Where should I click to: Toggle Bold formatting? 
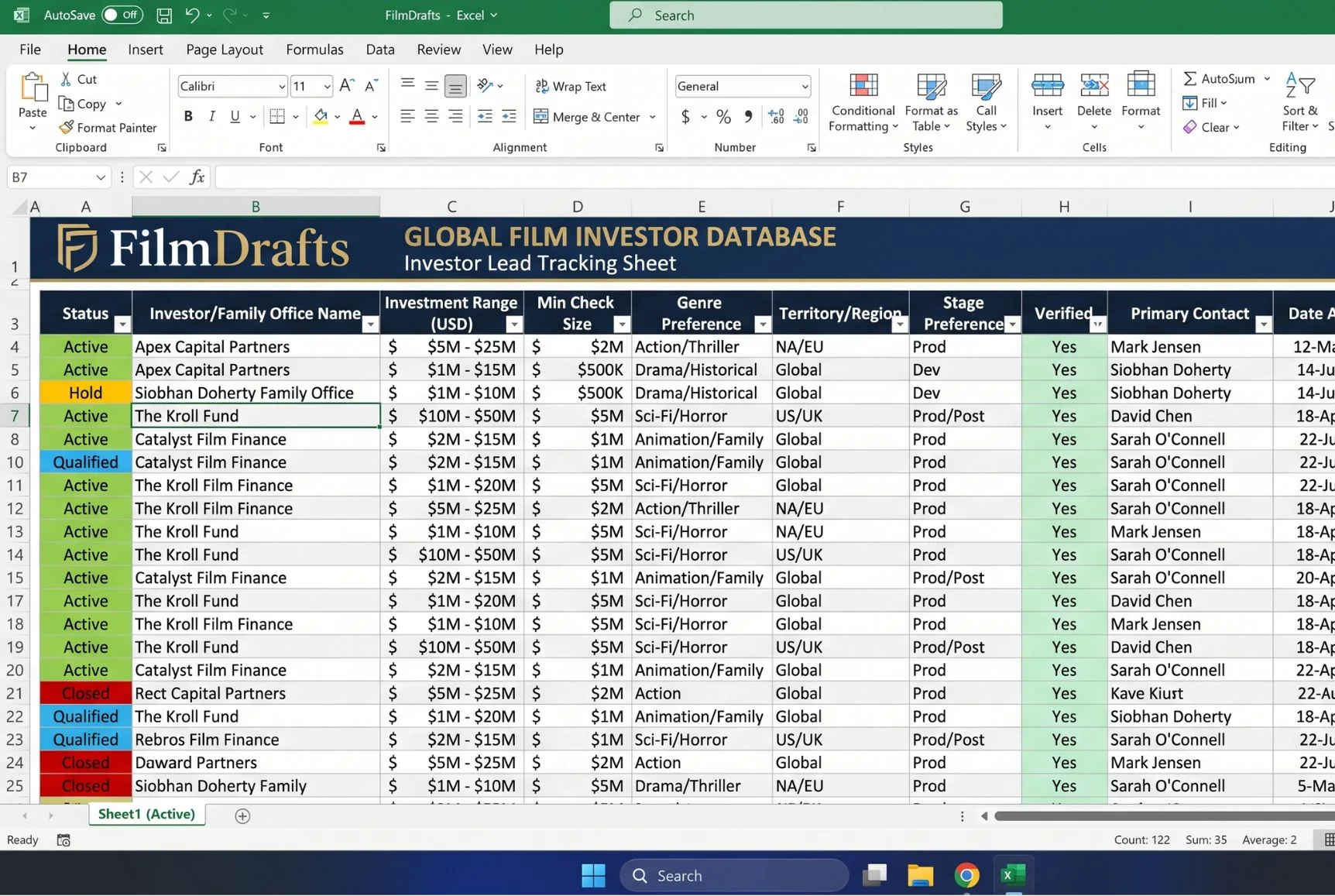pos(188,116)
